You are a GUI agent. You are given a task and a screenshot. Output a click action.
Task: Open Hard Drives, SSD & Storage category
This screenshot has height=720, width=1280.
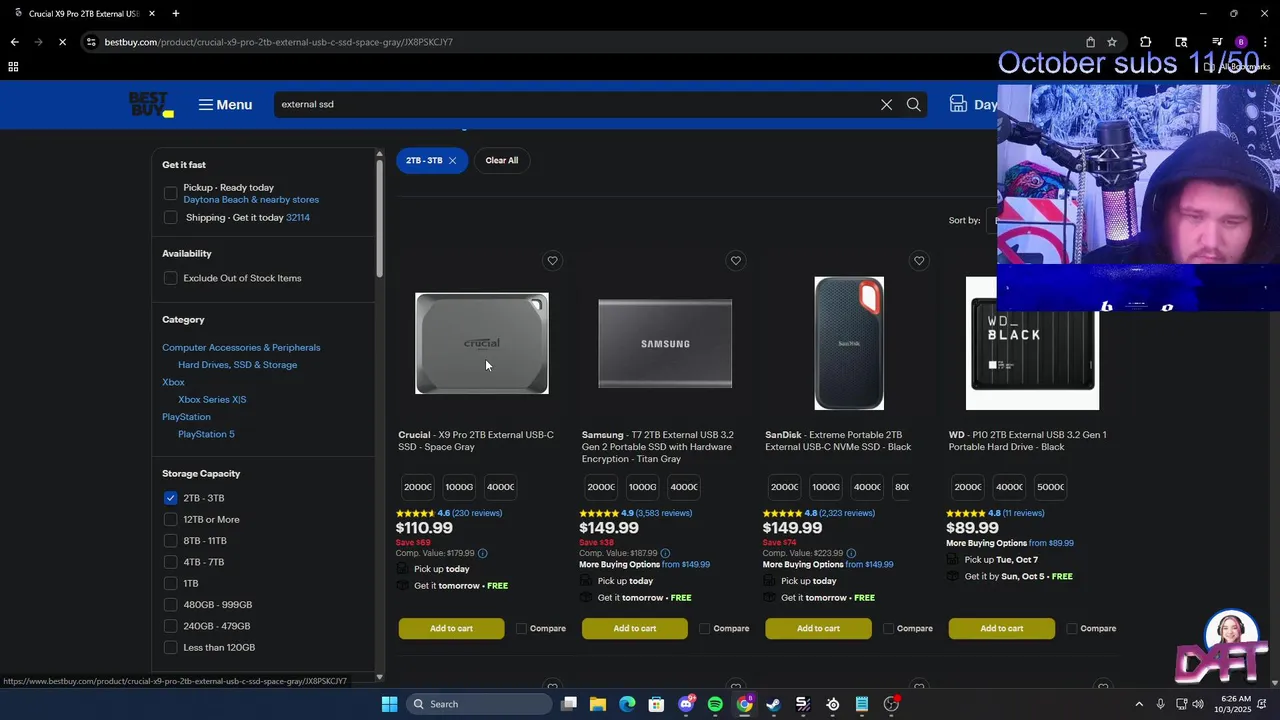[x=237, y=365]
